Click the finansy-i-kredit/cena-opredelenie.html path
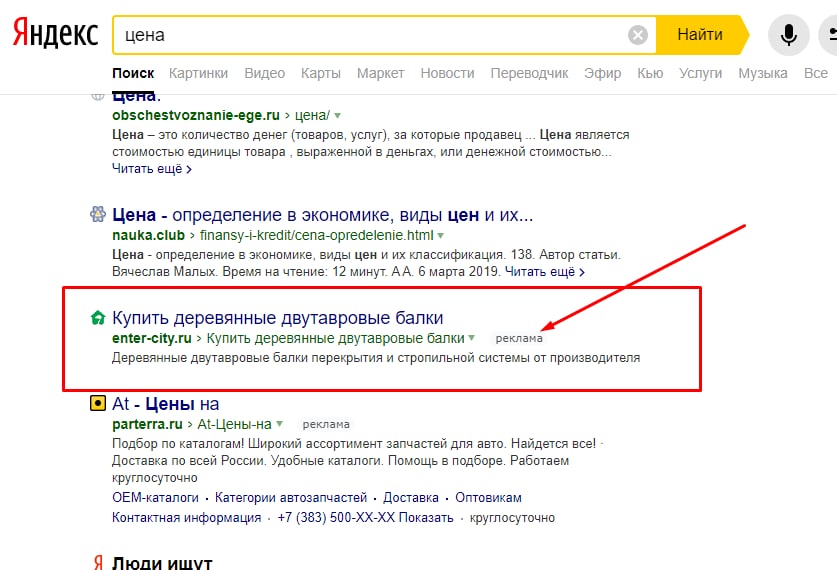The width and height of the screenshot is (837, 570). pos(317,235)
